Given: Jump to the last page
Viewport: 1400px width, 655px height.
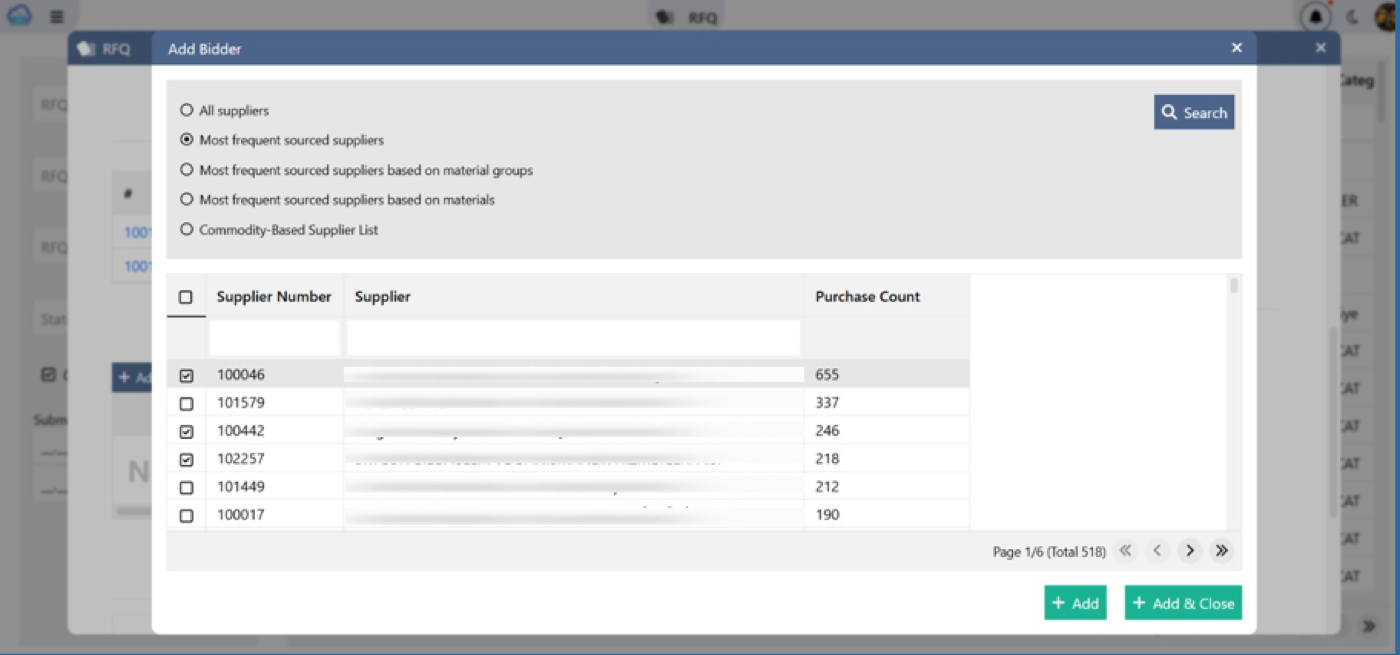Looking at the screenshot, I should [x=1221, y=551].
